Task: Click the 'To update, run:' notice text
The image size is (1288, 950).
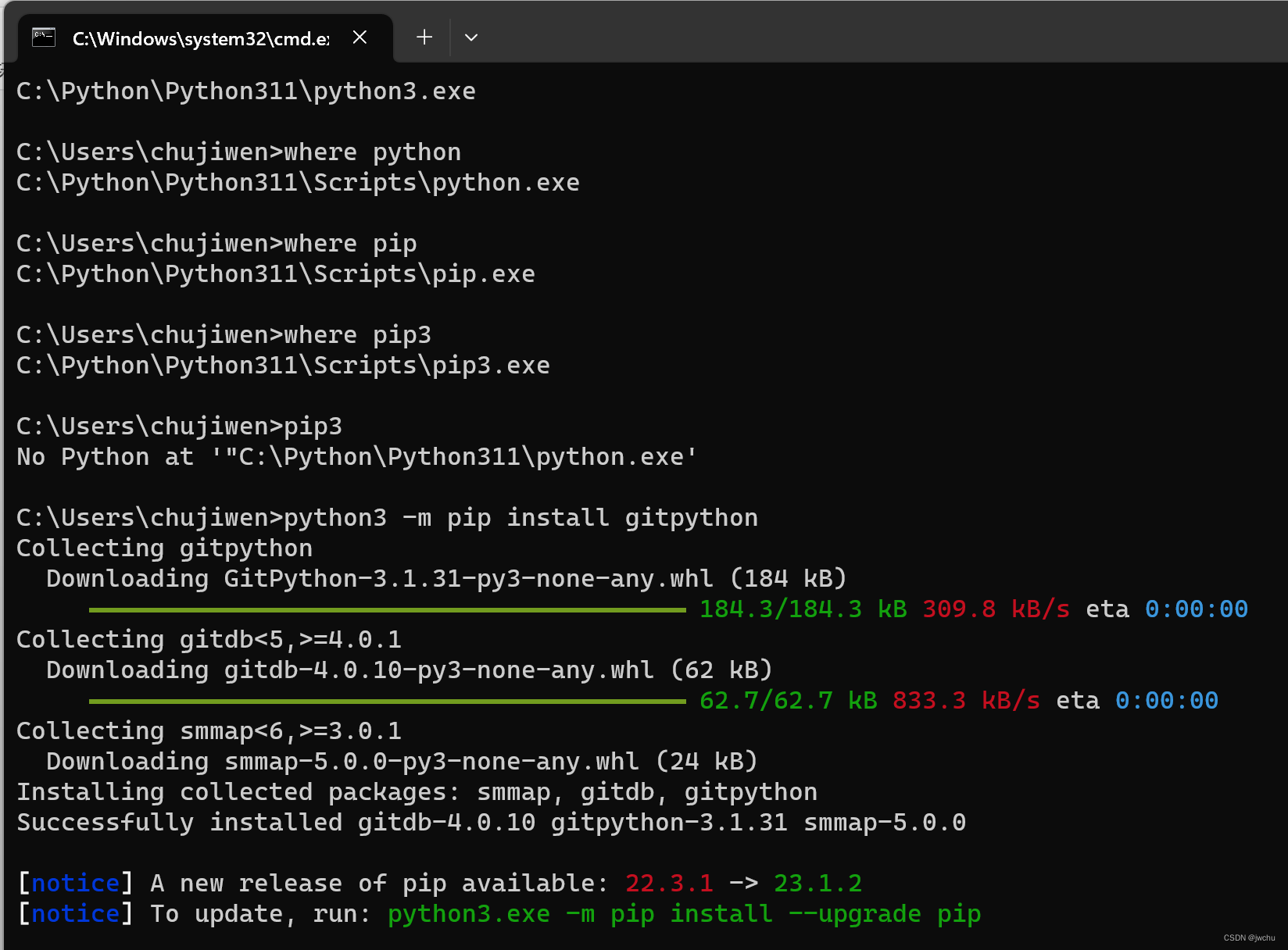Action: point(260,914)
